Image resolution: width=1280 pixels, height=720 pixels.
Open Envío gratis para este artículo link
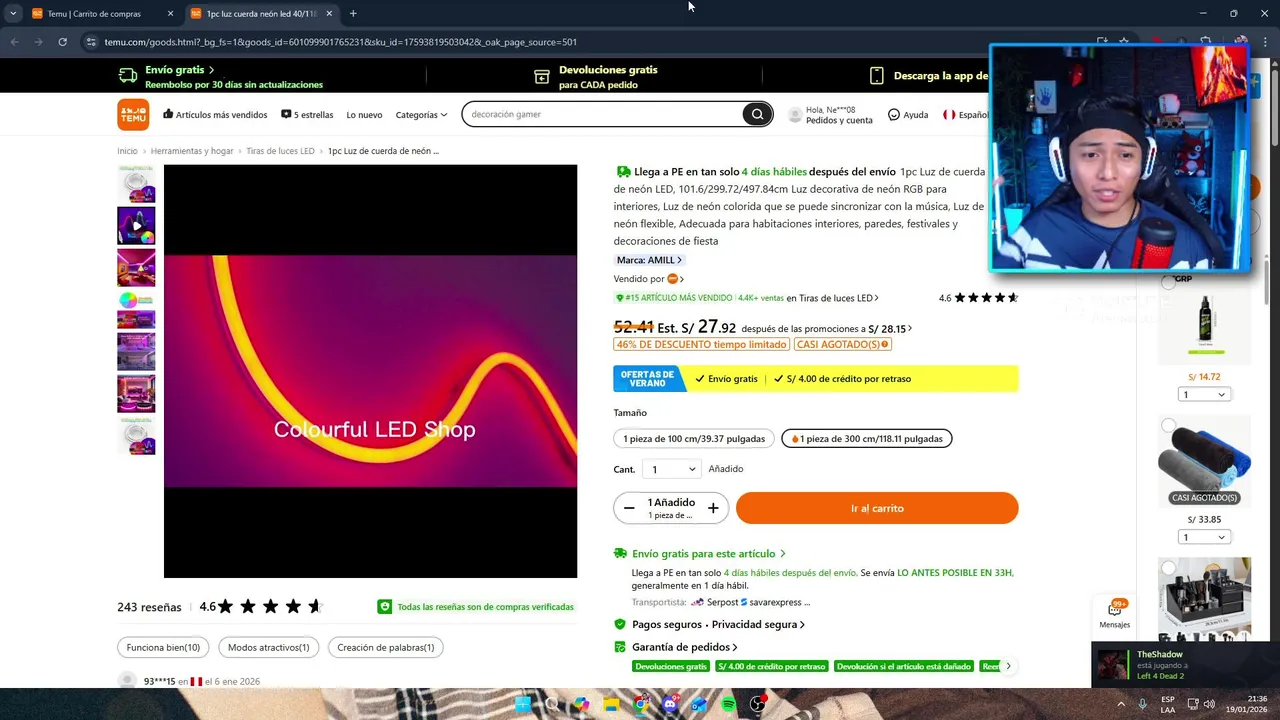click(x=709, y=553)
